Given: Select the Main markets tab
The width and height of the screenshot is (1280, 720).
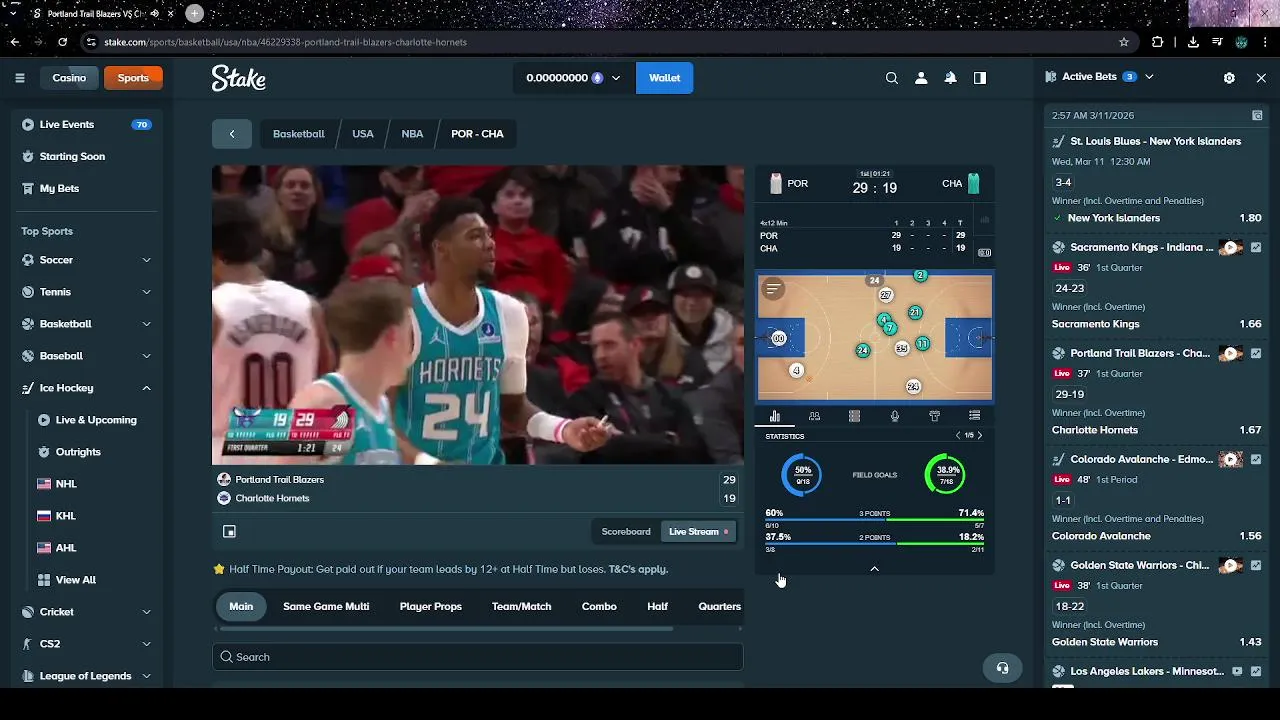Looking at the screenshot, I should [241, 606].
